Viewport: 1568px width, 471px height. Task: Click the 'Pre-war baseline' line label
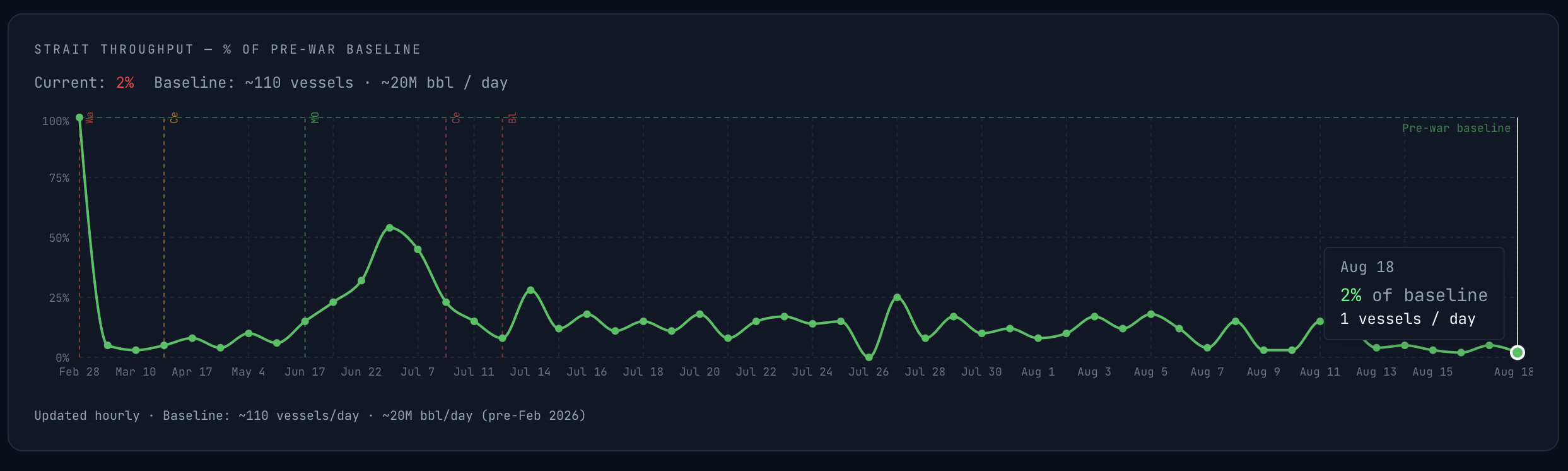(x=1456, y=128)
